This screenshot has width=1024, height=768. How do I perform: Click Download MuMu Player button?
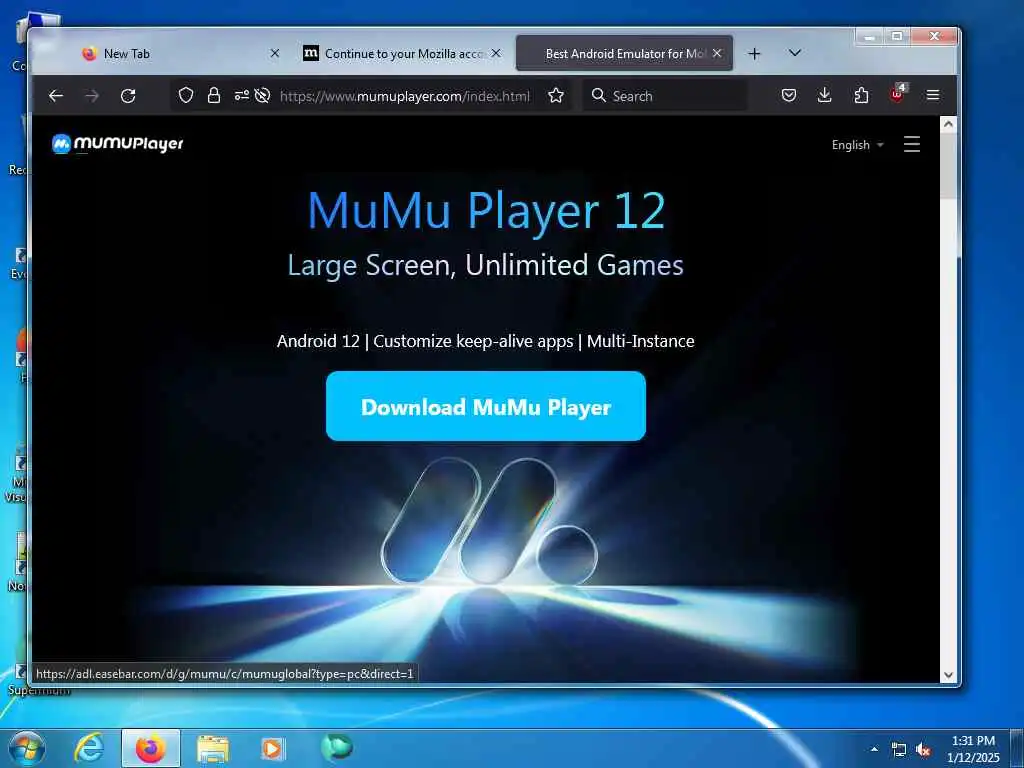pyautogui.click(x=486, y=406)
